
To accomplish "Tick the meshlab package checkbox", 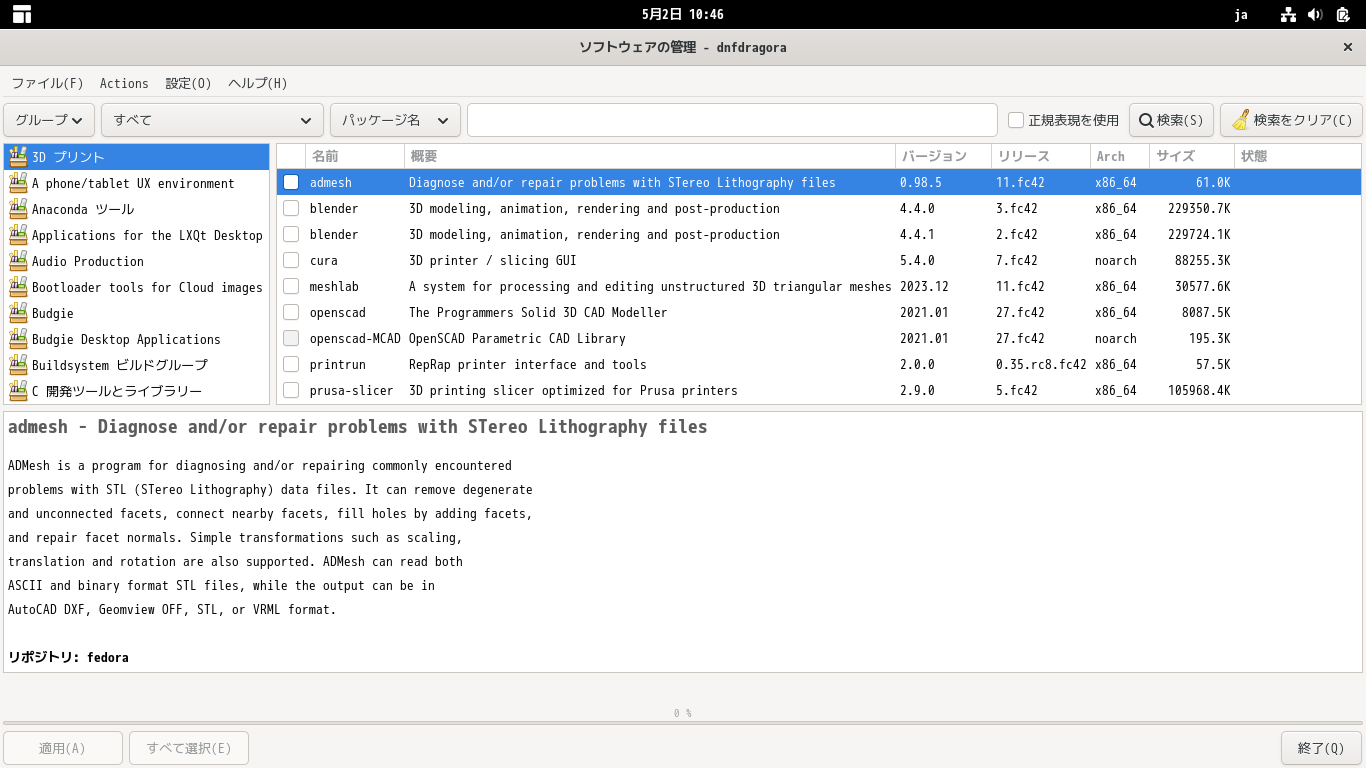I will [x=291, y=287].
